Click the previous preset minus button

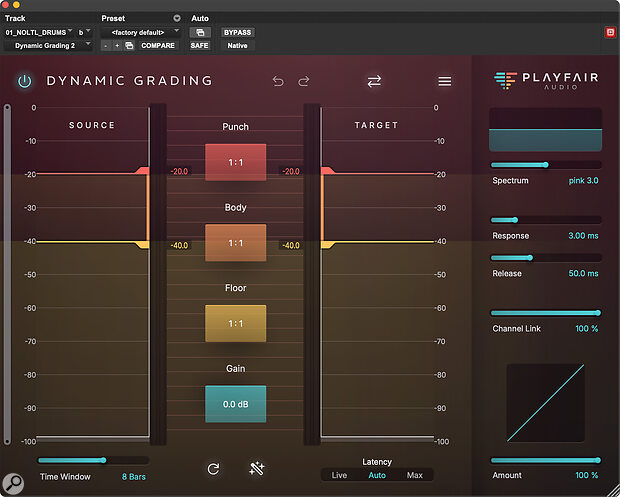105,45
